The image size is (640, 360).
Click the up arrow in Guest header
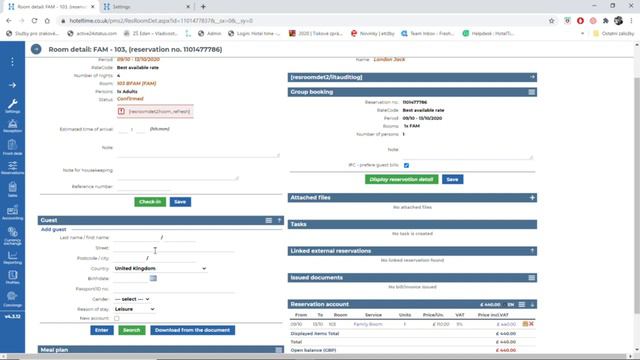point(279,220)
